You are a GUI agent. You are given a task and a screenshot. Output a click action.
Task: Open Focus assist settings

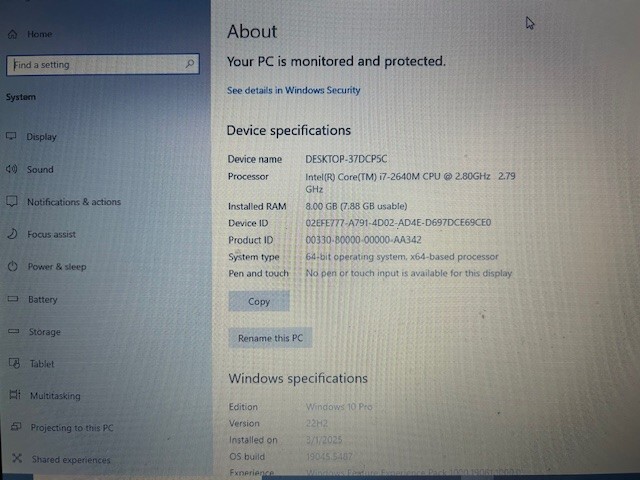[51, 234]
